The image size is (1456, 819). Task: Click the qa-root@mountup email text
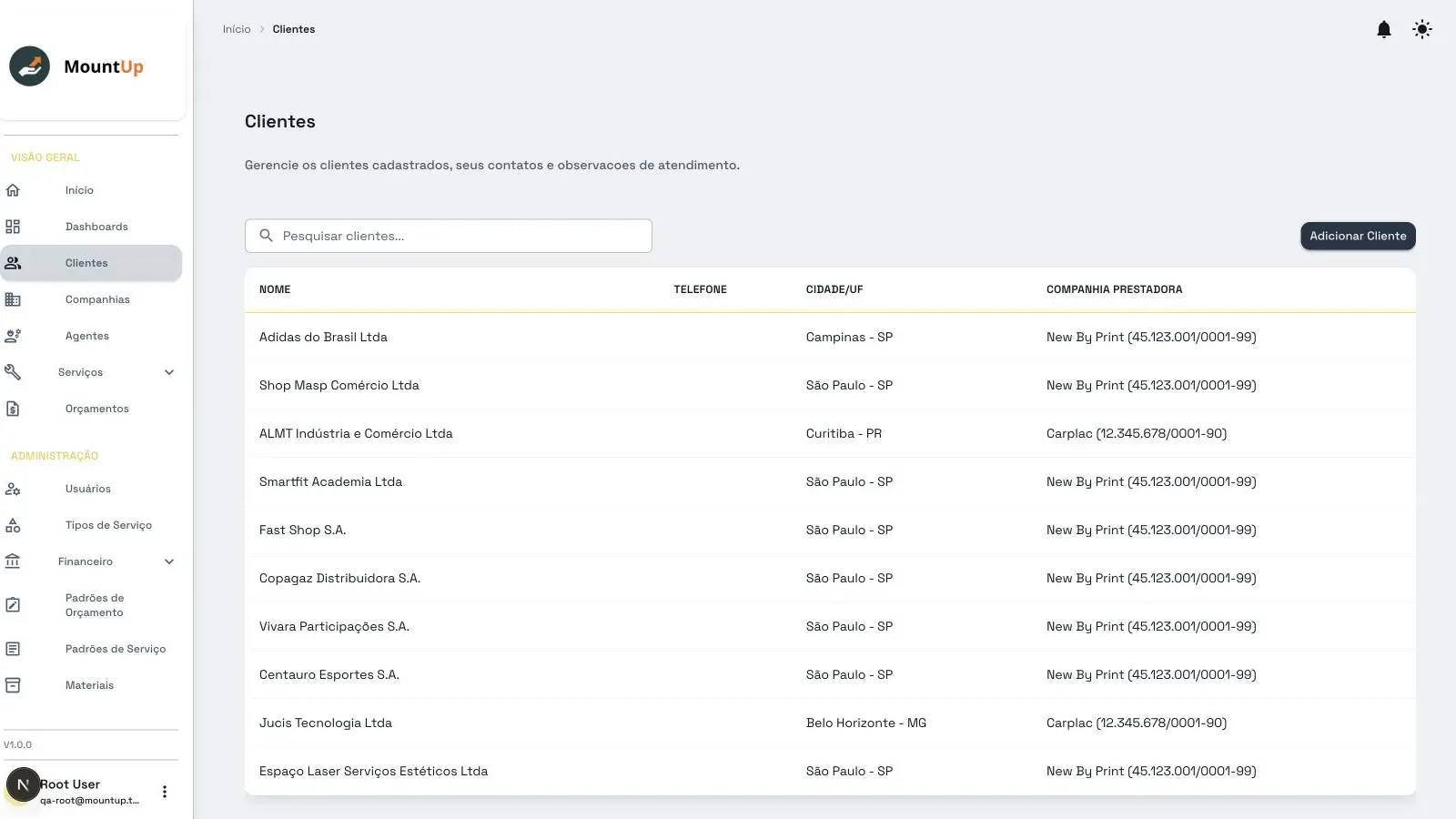coord(89,801)
